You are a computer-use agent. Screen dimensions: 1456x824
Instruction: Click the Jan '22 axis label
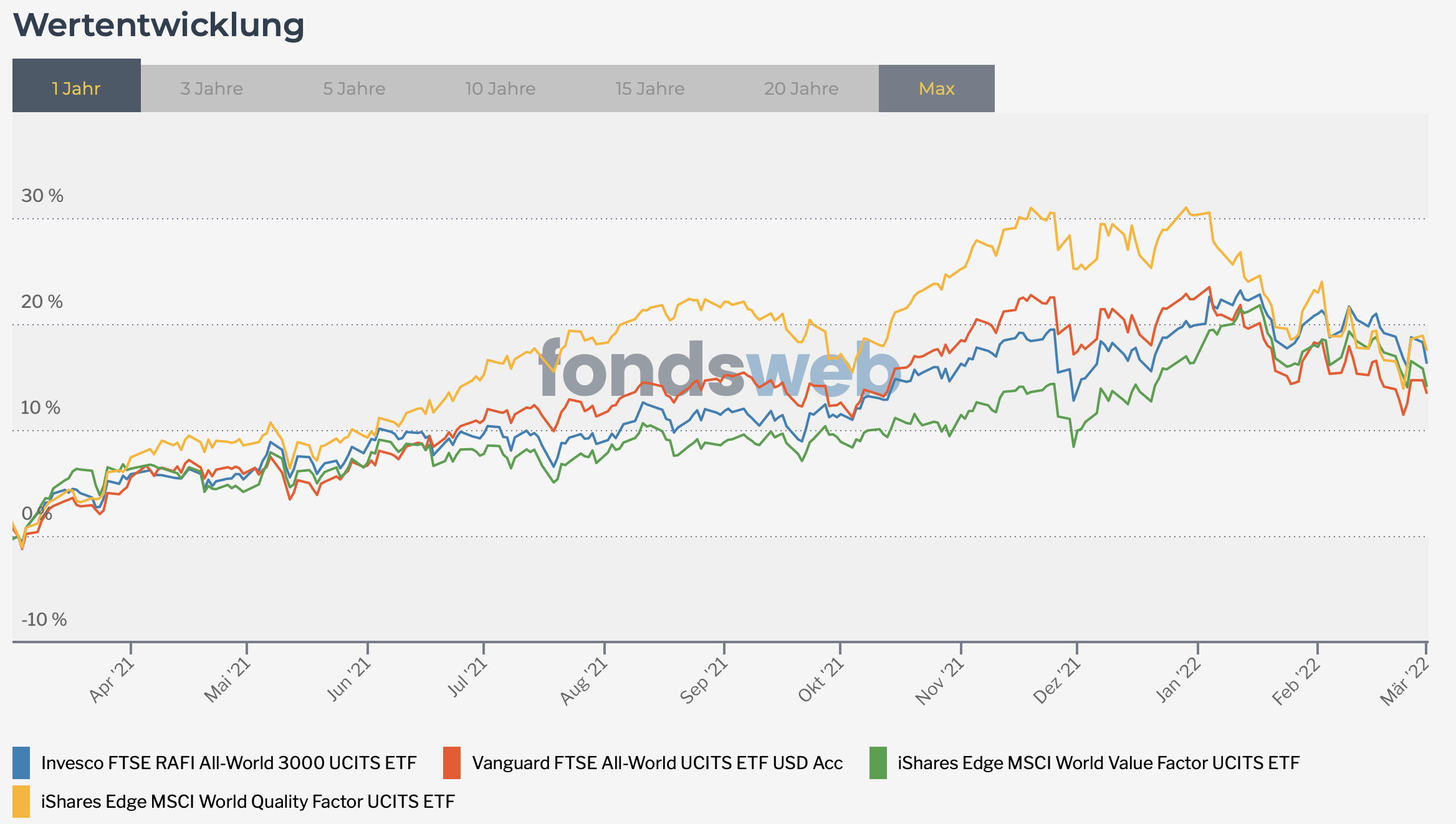[1178, 681]
